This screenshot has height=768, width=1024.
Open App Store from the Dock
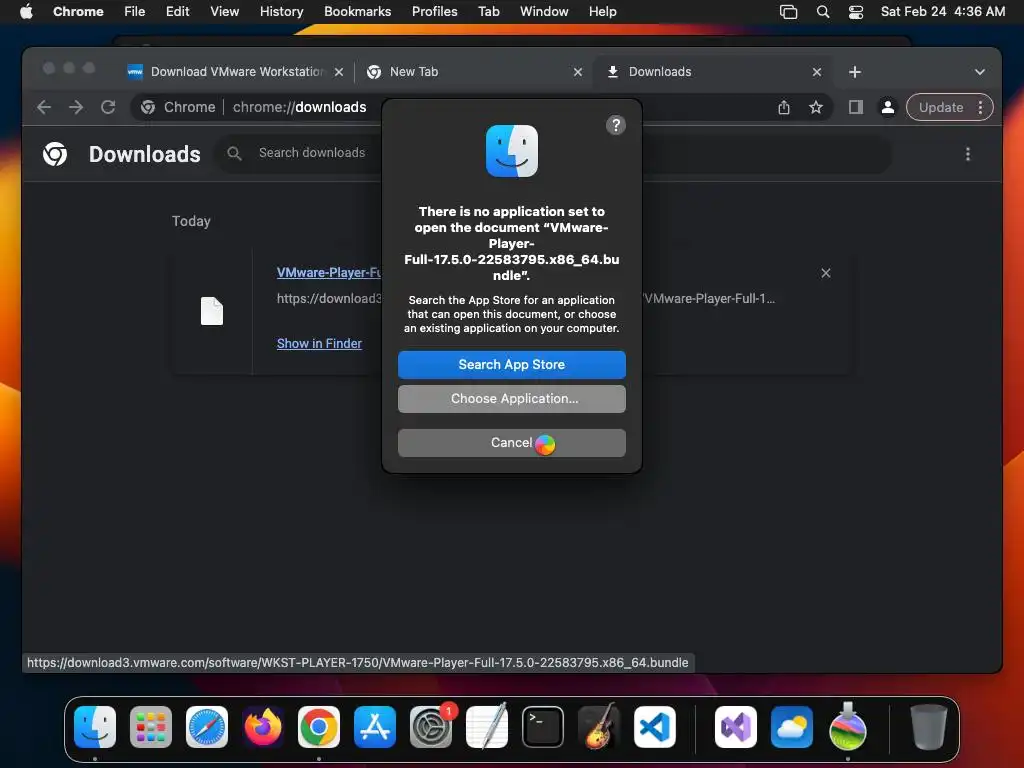375,727
